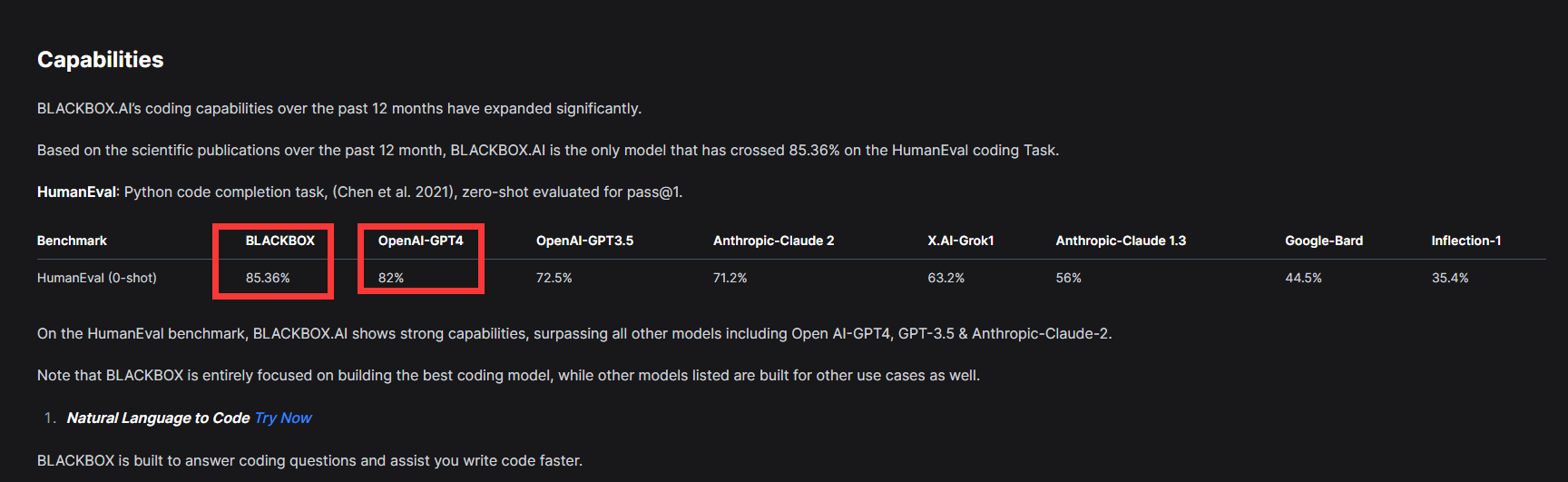Click the Benchmark column header
This screenshot has width=1568, height=482.
pos(72,241)
